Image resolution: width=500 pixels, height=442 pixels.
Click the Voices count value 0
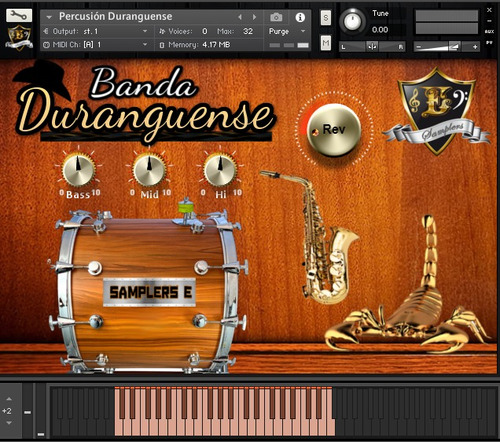[205, 31]
